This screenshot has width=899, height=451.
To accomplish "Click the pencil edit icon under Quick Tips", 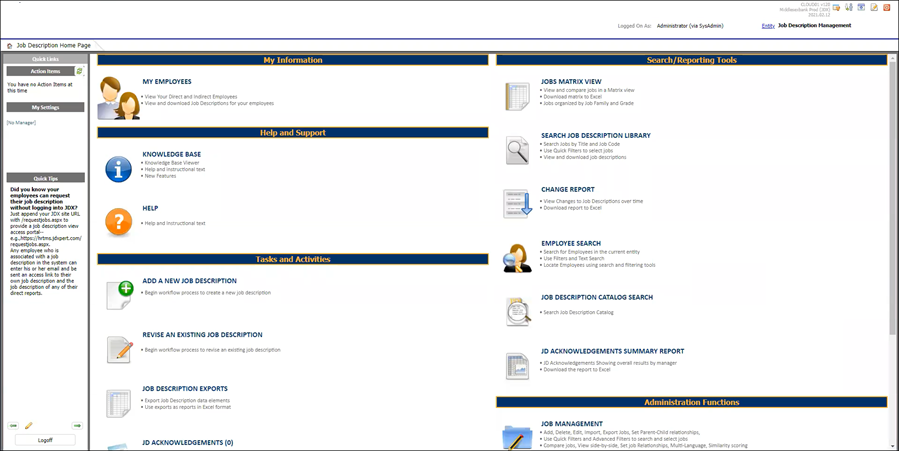I will tap(29, 426).
